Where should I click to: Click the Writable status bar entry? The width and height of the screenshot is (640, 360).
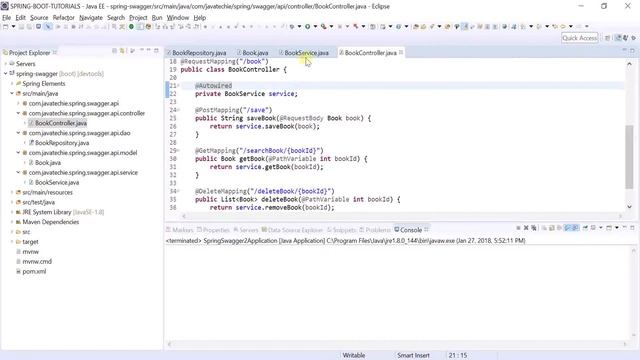[x=353, y=356]
